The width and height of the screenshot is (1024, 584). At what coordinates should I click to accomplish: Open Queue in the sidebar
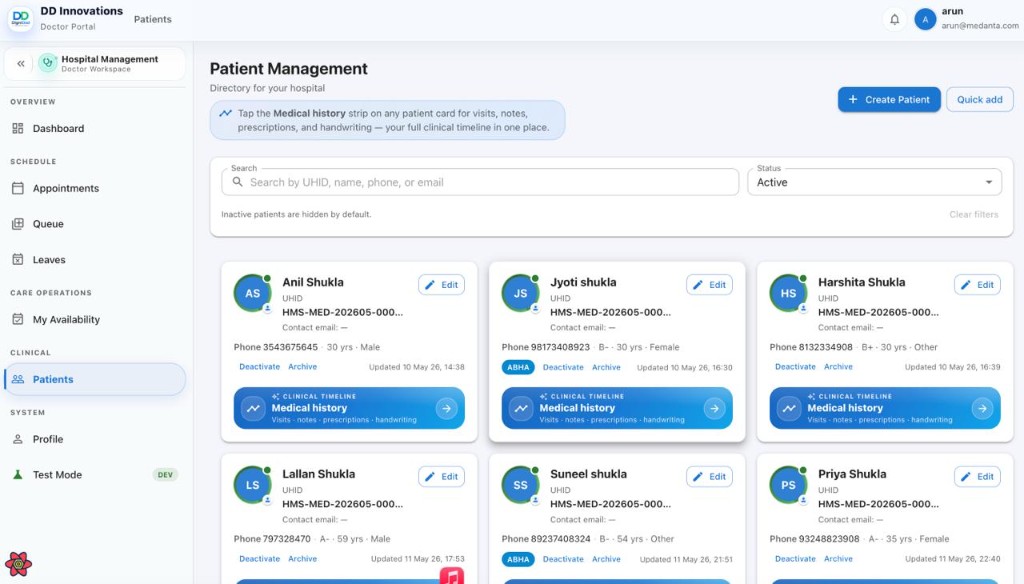95,223
